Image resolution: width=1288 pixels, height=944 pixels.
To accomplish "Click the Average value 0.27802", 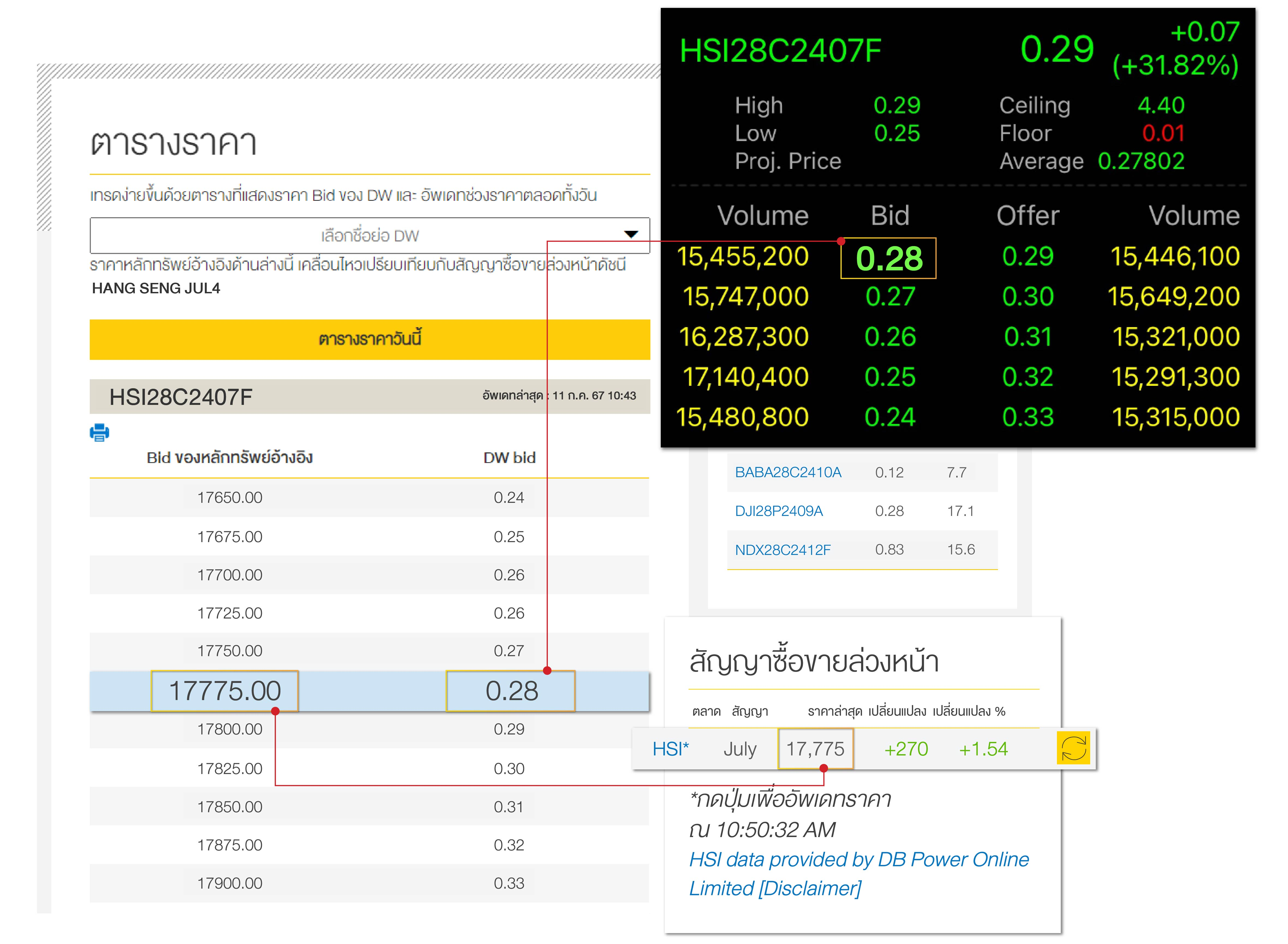I will point(1141,161).
